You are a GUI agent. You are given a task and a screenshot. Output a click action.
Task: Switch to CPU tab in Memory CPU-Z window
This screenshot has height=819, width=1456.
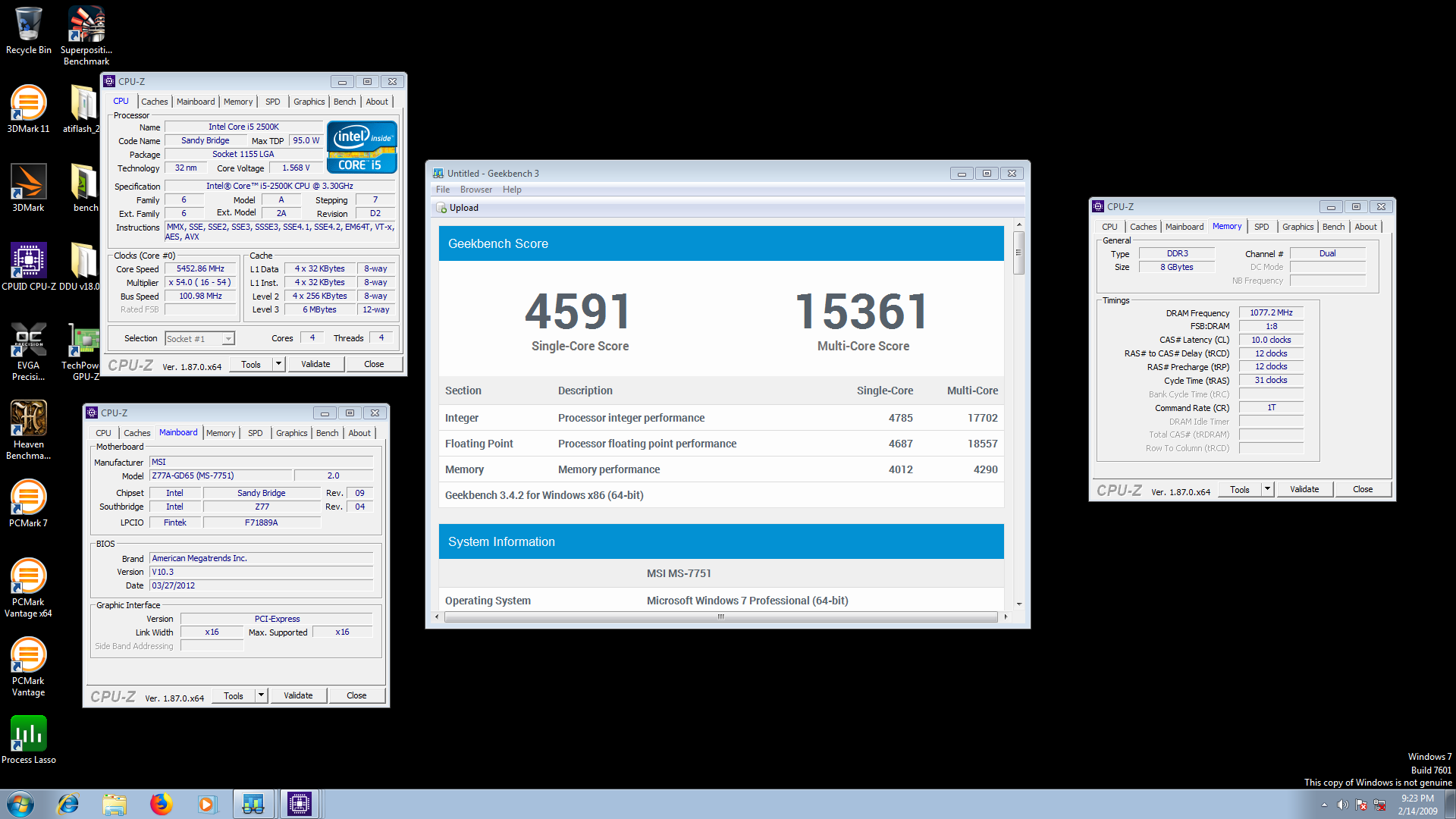click(1109, 227)
